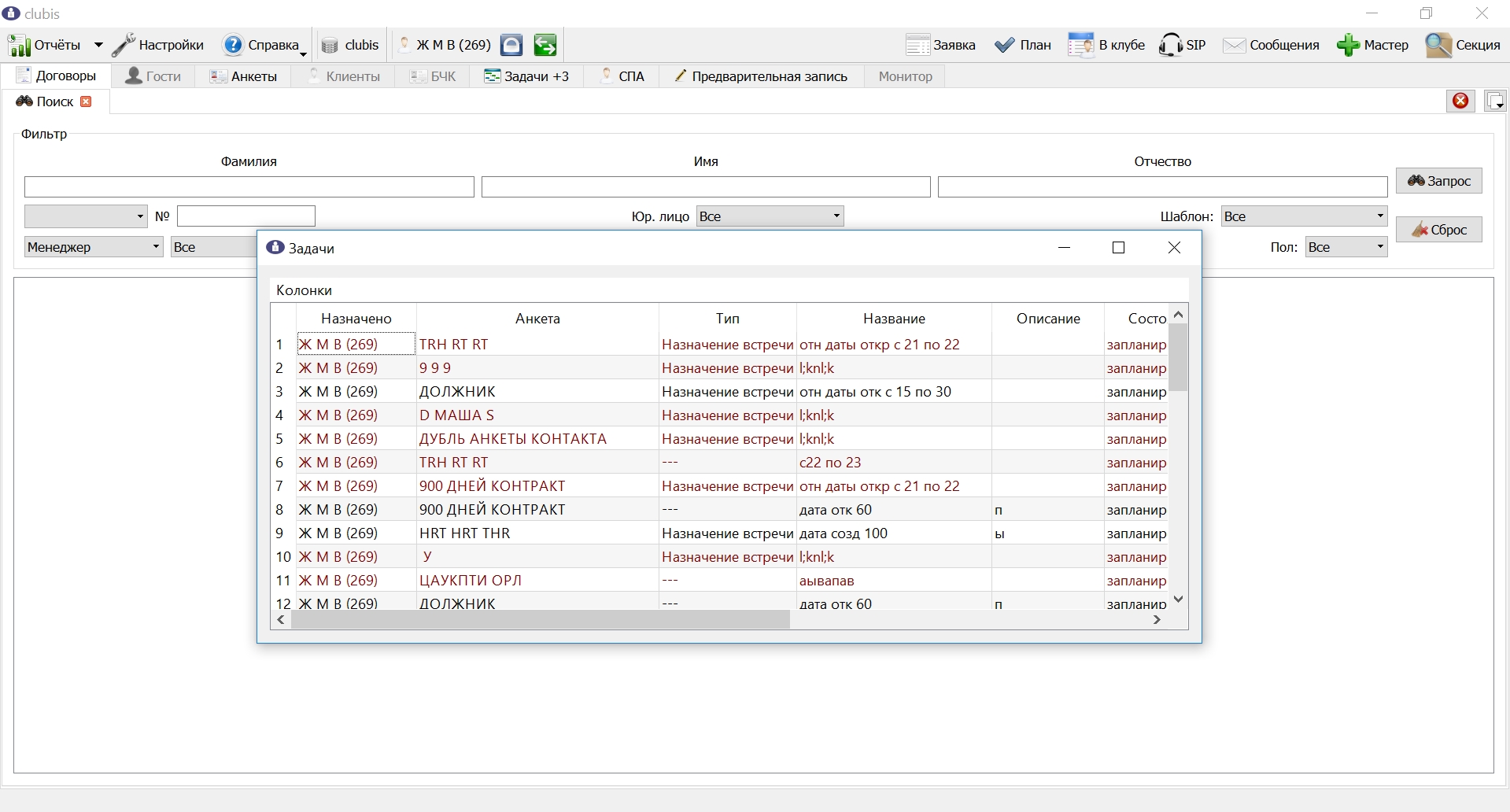Click the Фамилия input field
Screen dimensions: 1510x812
(249, 186)
